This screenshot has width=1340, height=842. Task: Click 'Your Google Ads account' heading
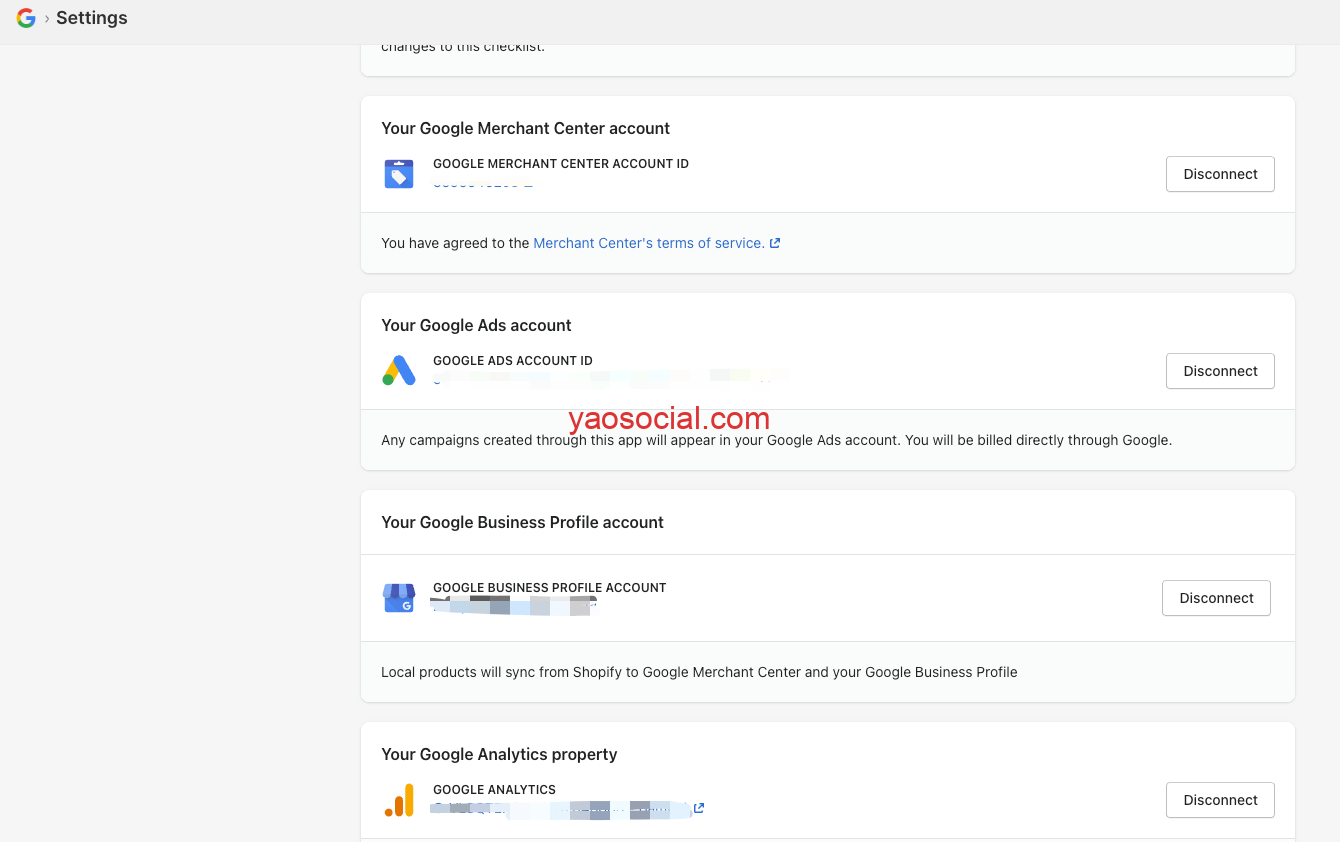click(476, 325)
